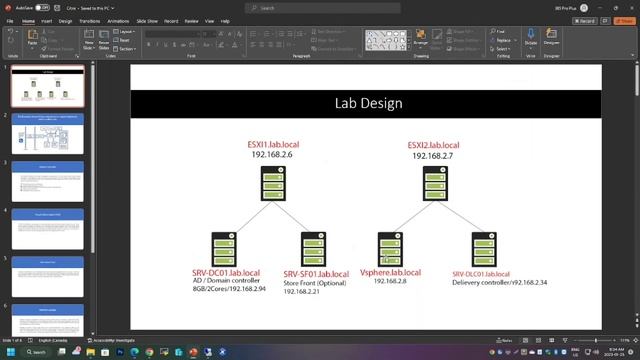
Task: Select slide 2 thumbnail
Action: tap(48, 134)
